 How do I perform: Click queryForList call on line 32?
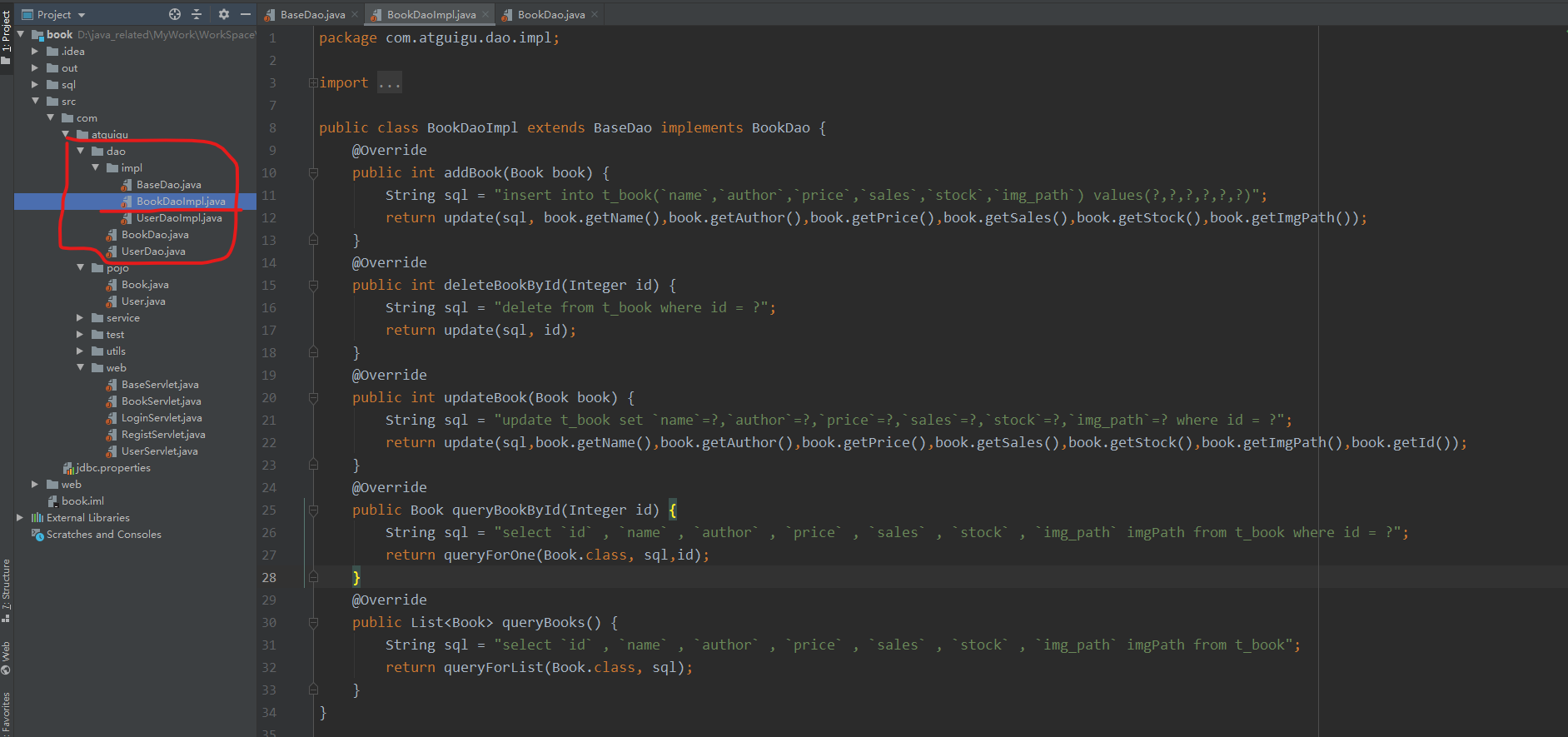point(493,667)
